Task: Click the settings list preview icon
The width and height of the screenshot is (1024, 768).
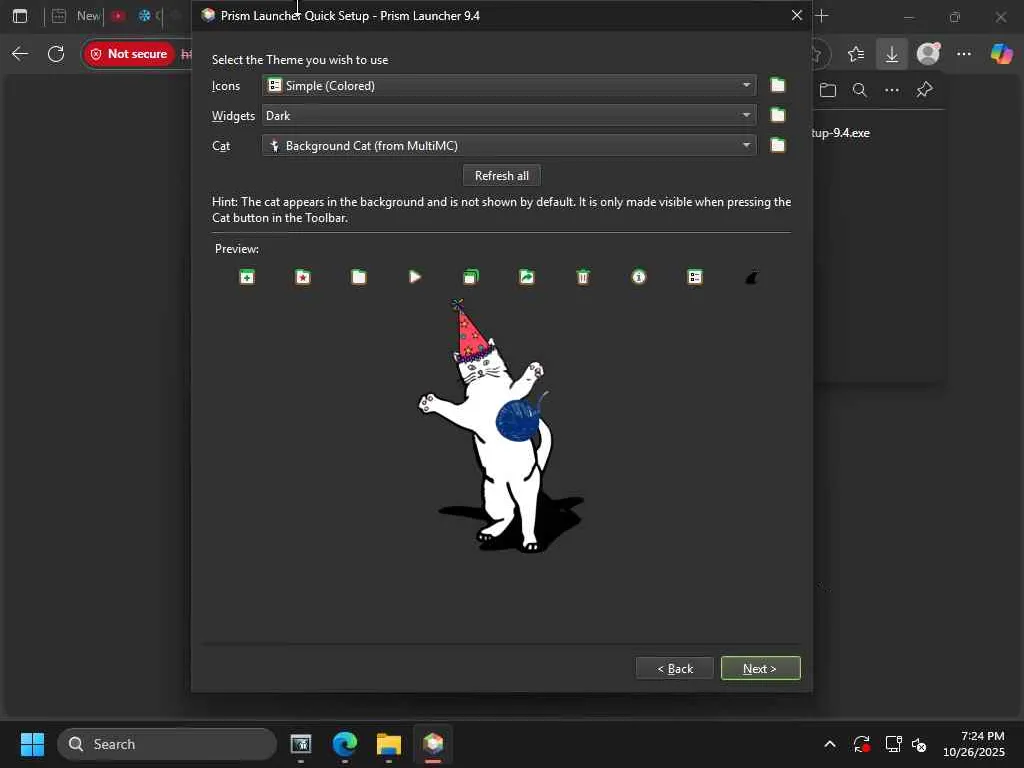Action: pyautogui.click(x=695, y=278)
